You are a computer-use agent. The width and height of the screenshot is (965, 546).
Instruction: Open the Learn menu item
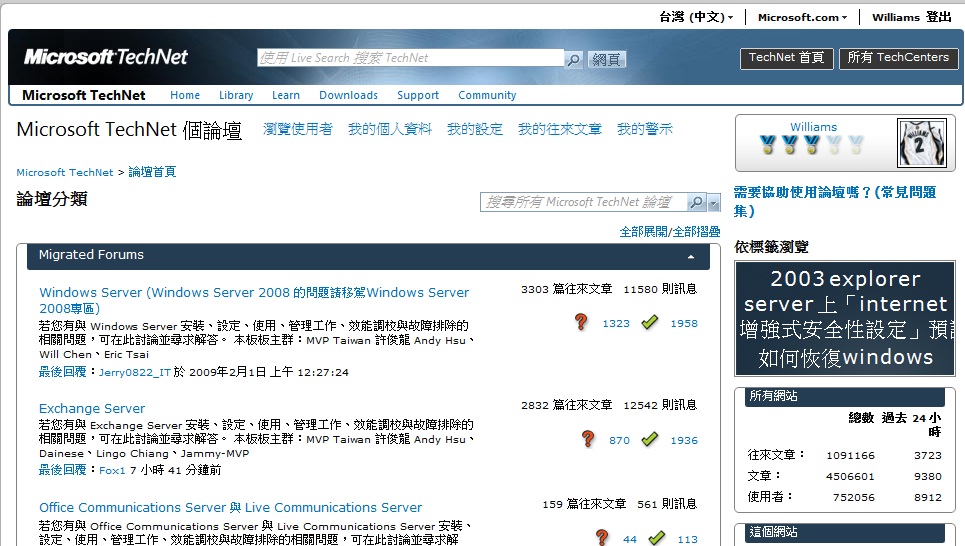coord(286,95)
